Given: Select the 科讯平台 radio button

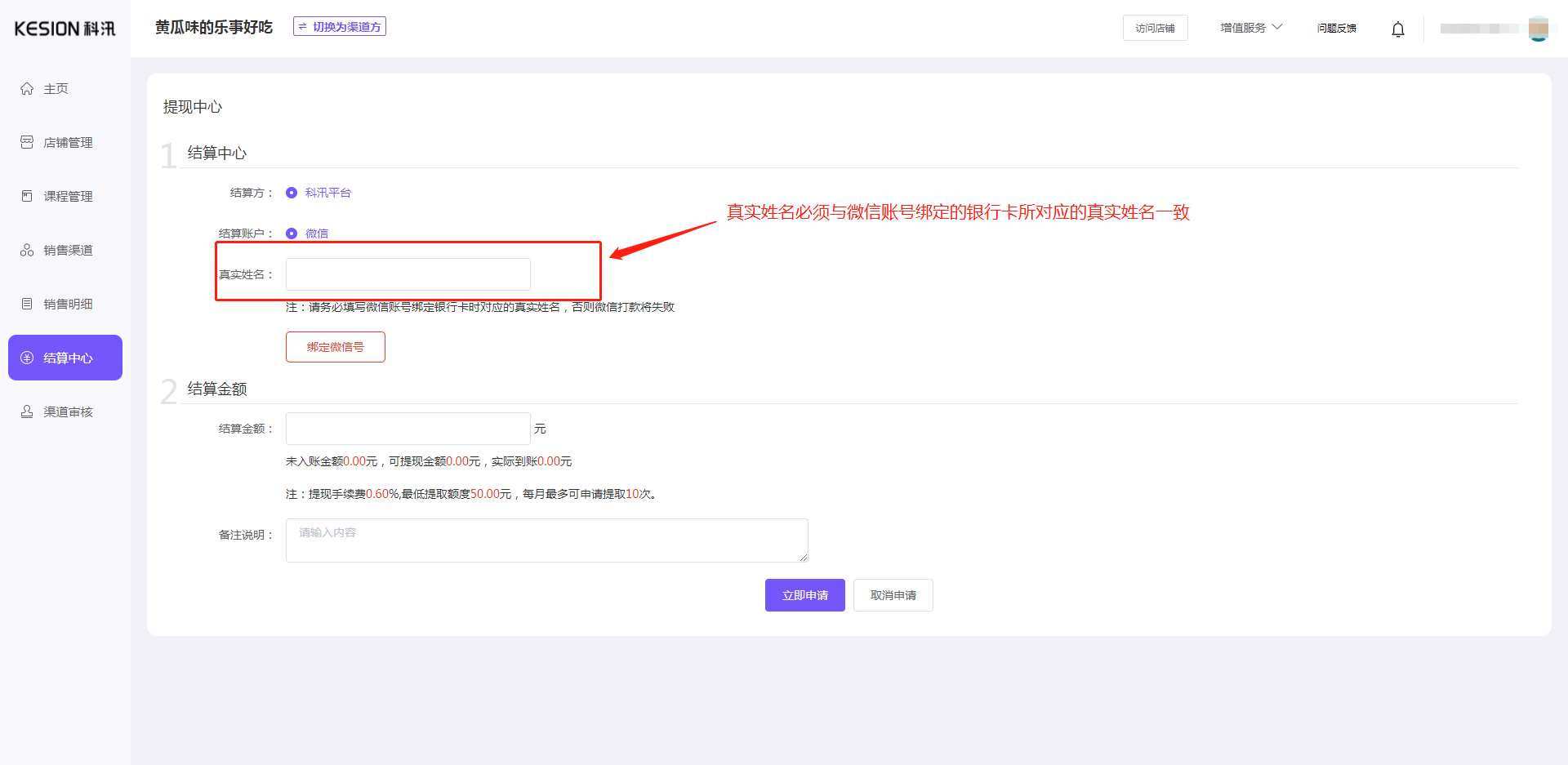Looking at the screenshot, I should [x=292, y=193].
